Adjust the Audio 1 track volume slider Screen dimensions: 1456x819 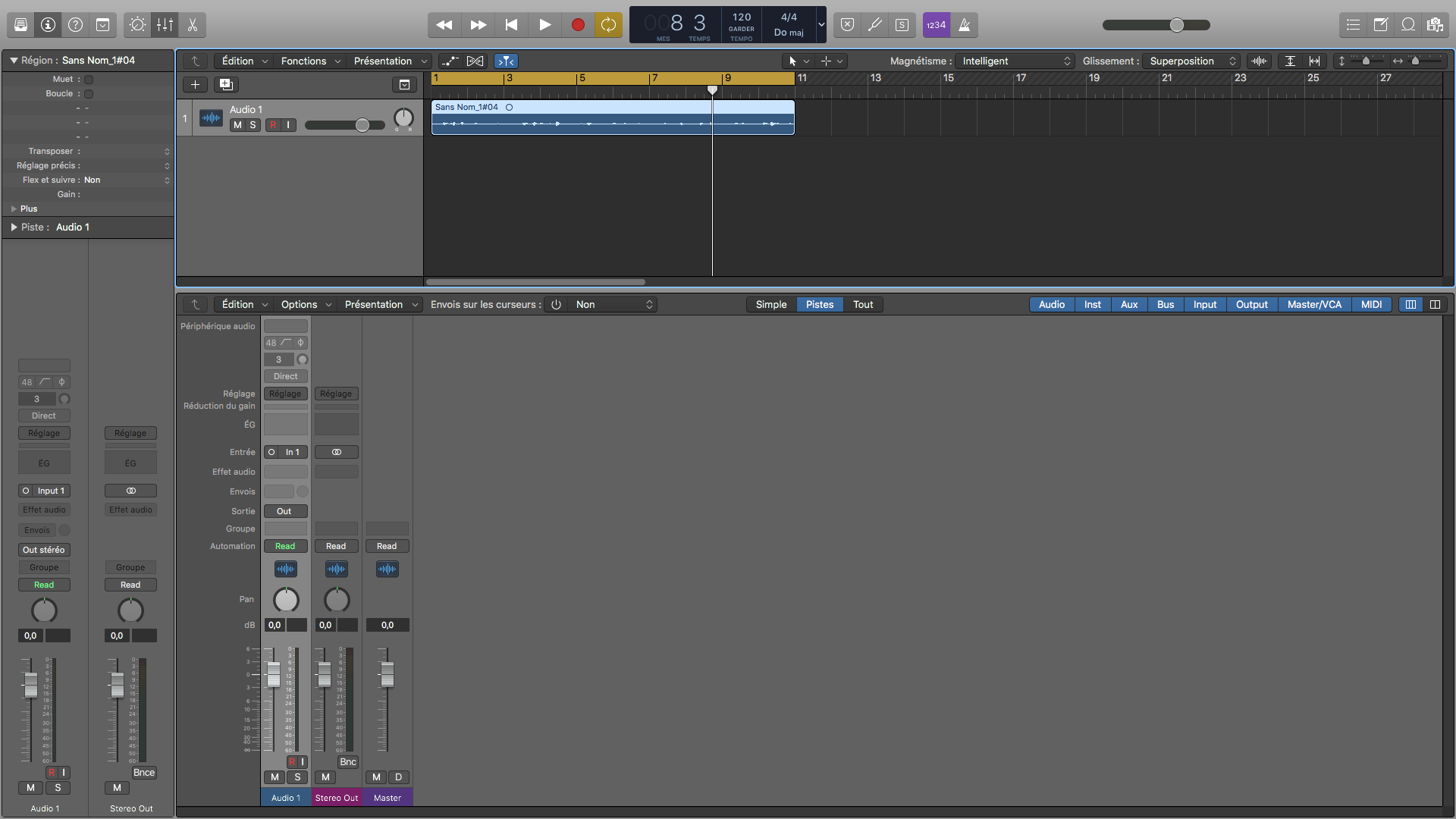(x=362, y=125)
